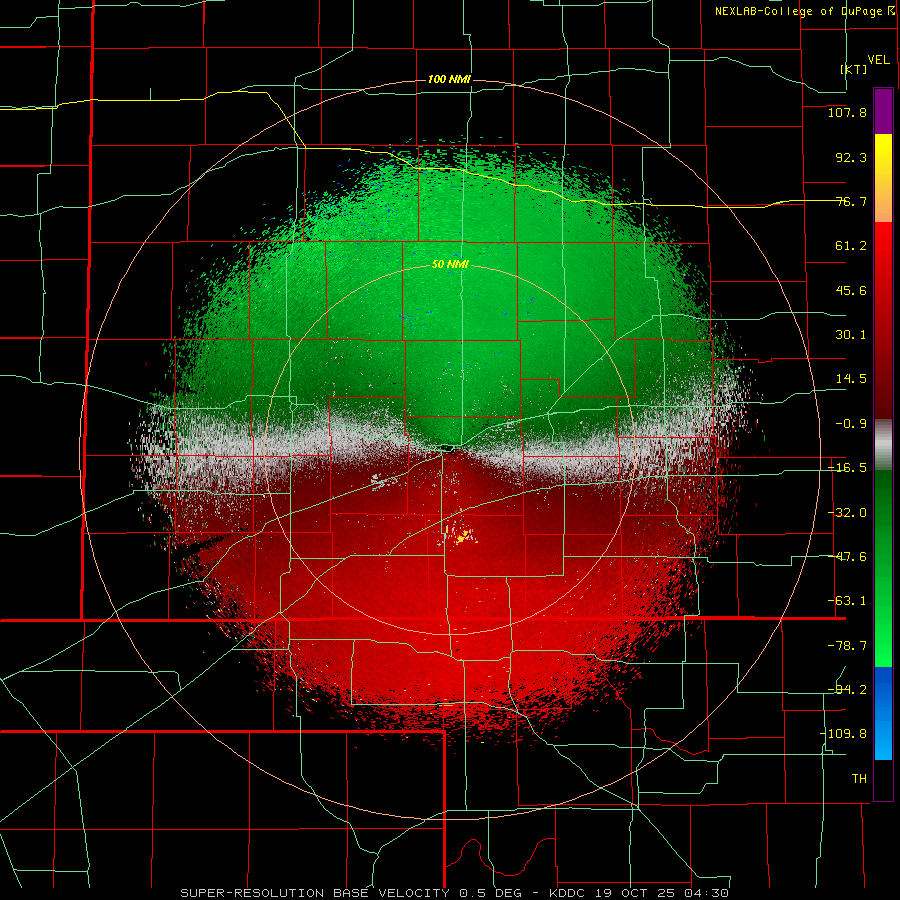
Task: Pick the yellow-orange segment of the color bar
Action: (x=883, y=178)
